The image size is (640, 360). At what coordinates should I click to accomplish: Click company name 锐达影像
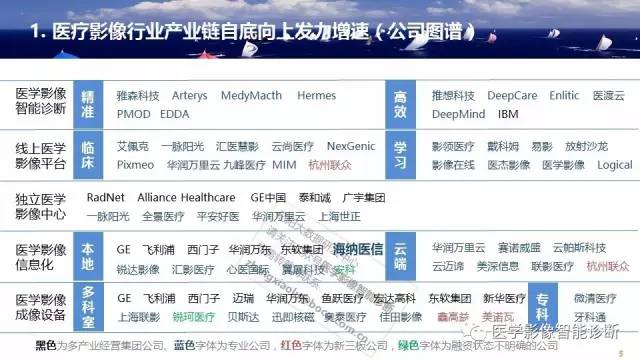click(138, 269)
